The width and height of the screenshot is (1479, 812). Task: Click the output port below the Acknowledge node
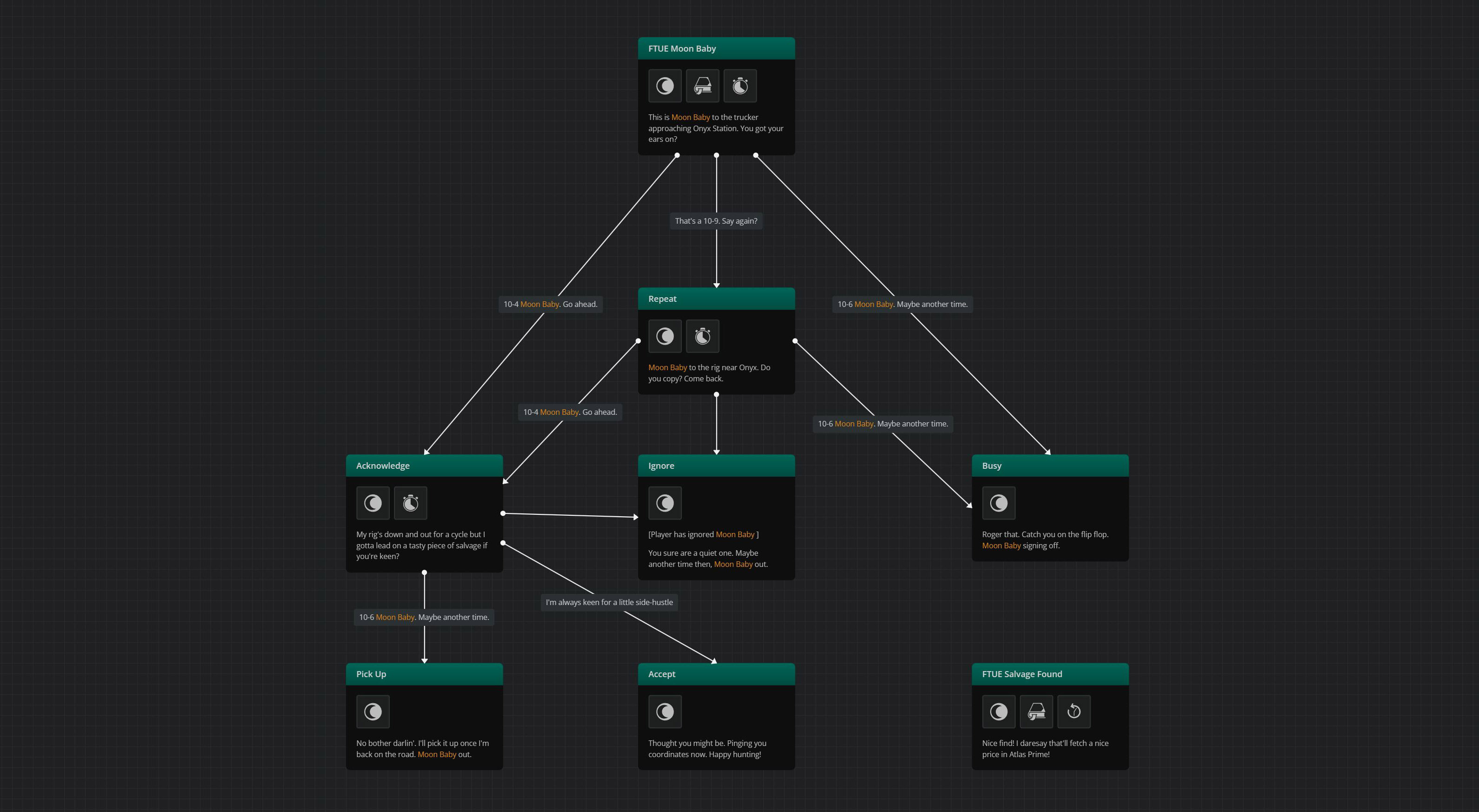coord(424,572)
